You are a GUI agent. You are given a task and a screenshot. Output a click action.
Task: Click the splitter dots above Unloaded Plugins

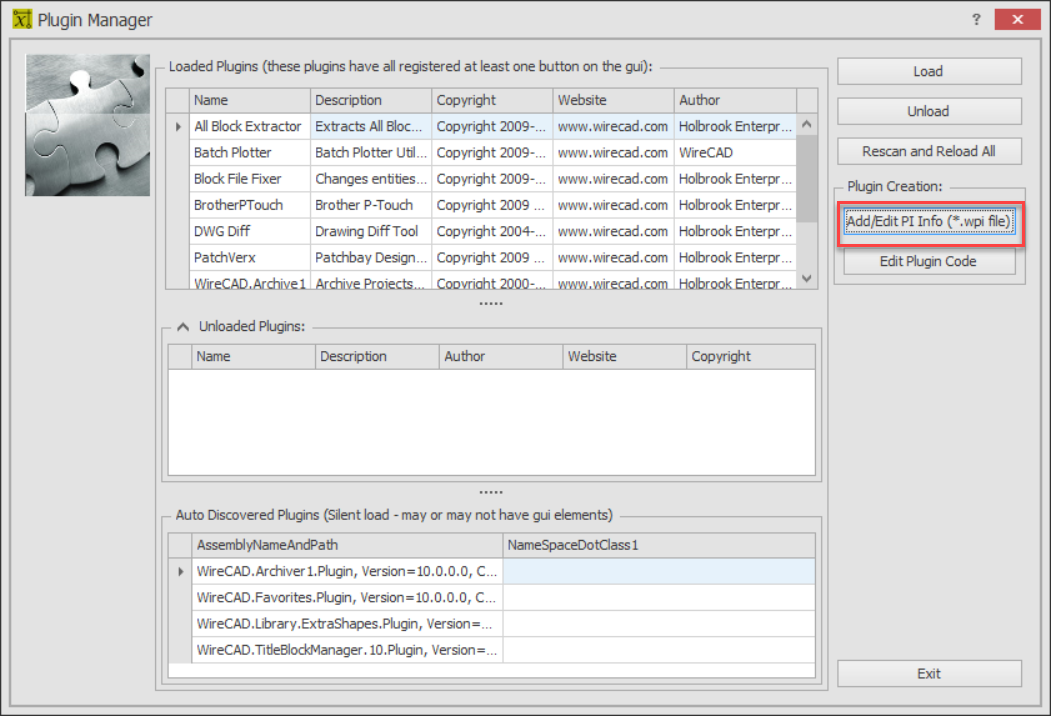pos(491,304)
